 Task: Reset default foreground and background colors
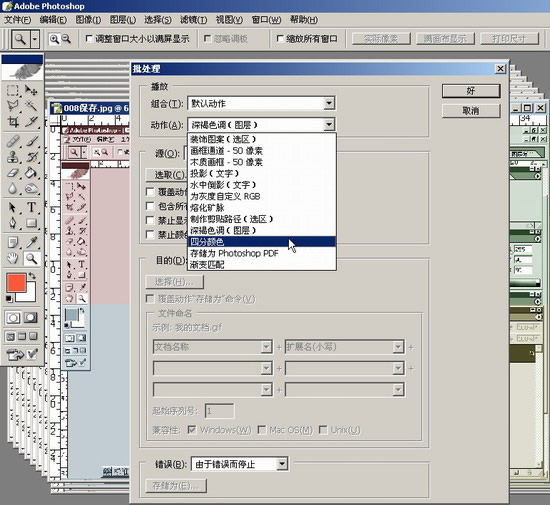click(9, 299)
